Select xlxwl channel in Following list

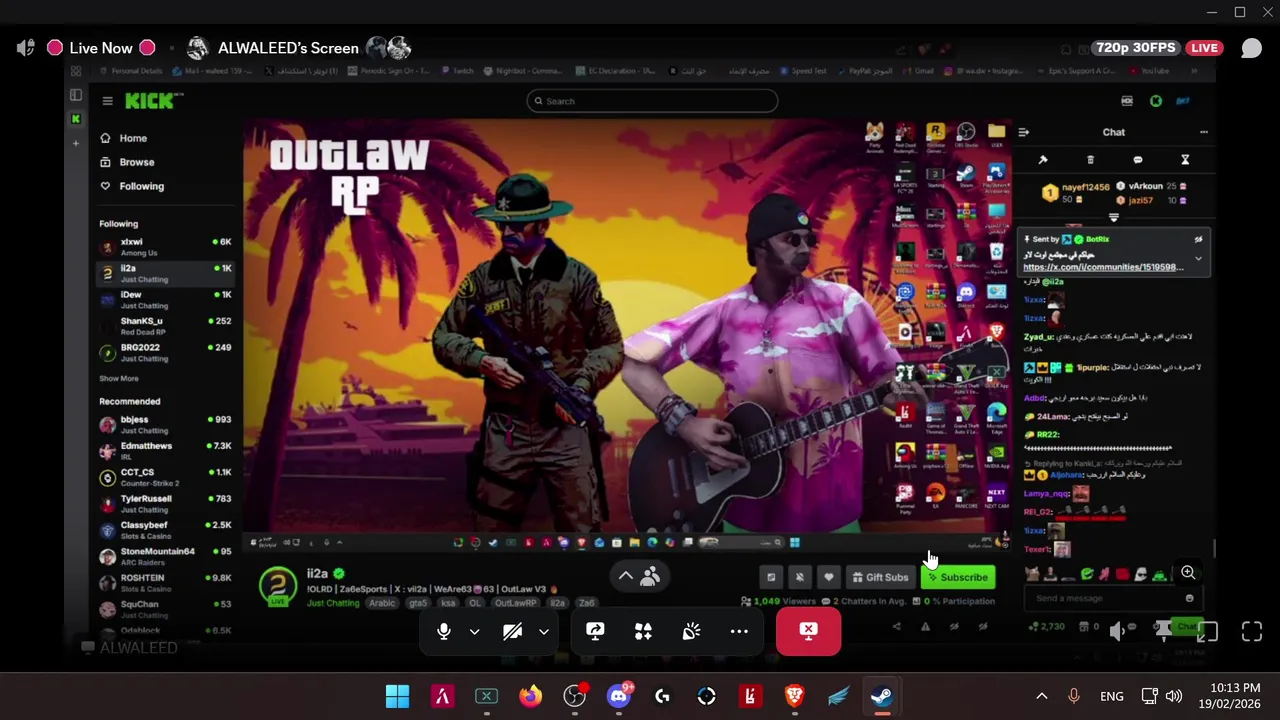point(166,247)
